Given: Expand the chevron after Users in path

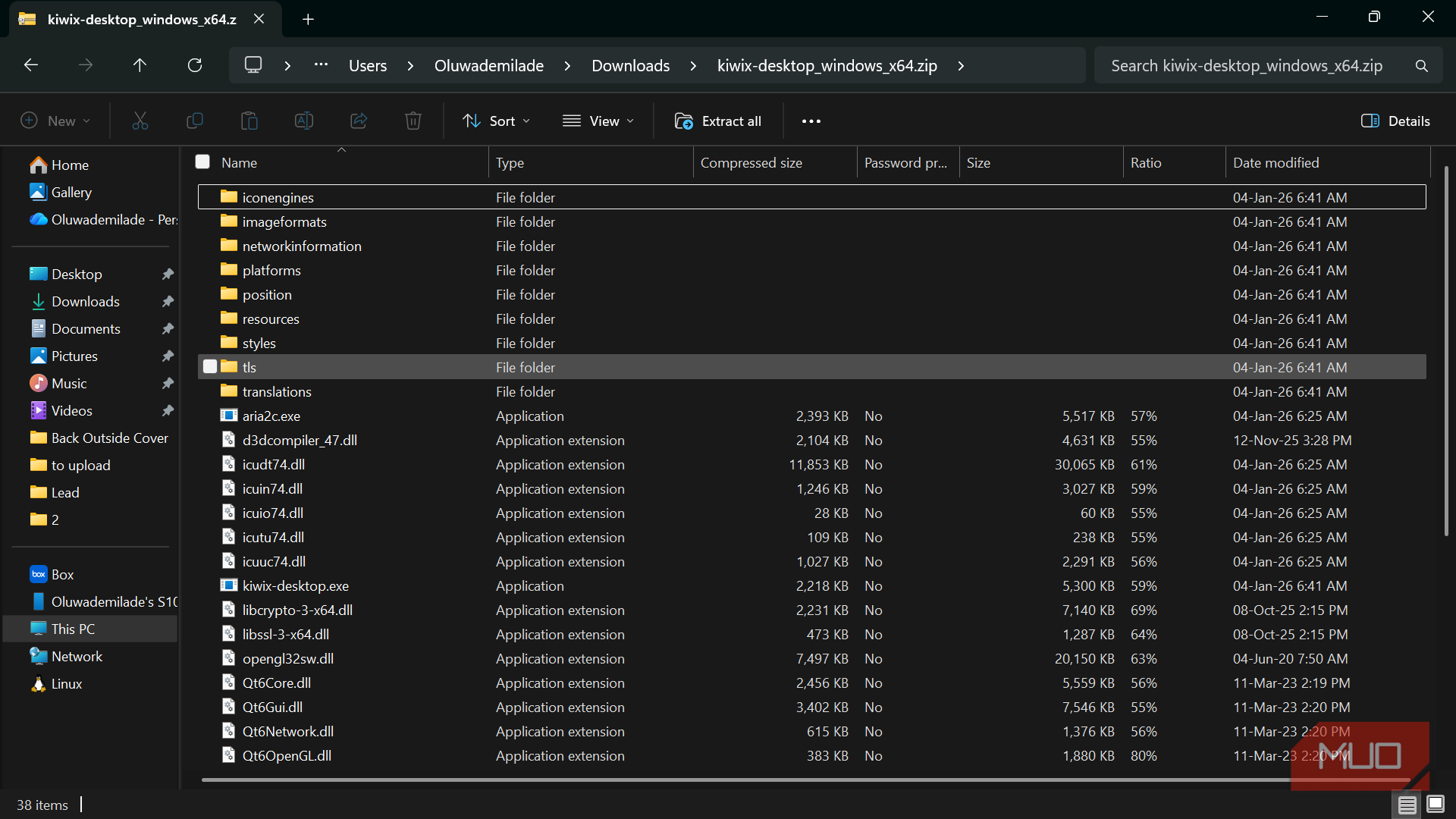Looking at the screenshot, I should (x=411, y=66).
